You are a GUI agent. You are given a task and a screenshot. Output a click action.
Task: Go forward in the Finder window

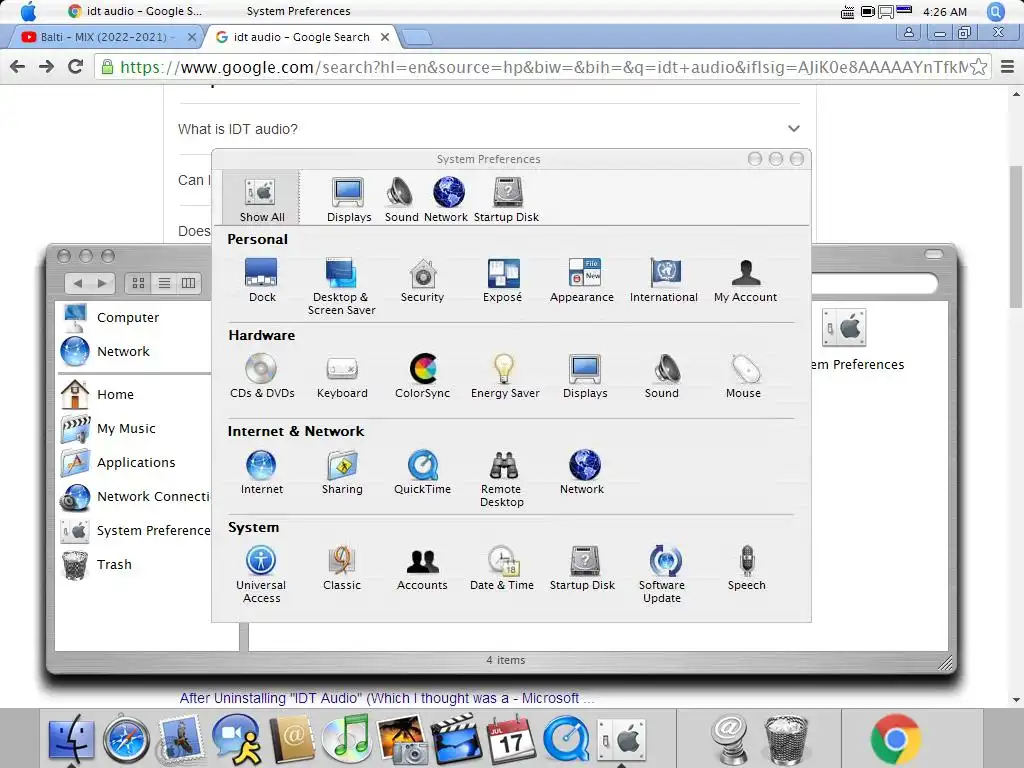click(102, 283)
